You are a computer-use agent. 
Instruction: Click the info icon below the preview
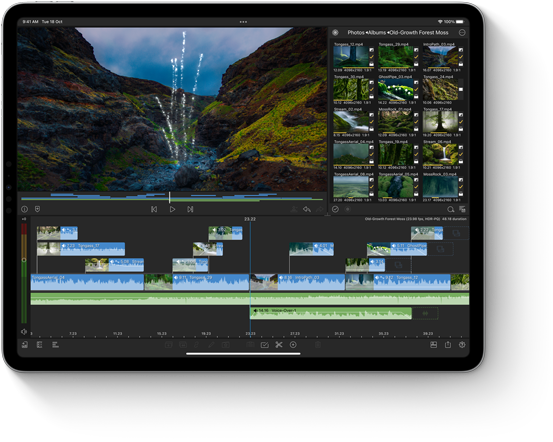[24, 209]
